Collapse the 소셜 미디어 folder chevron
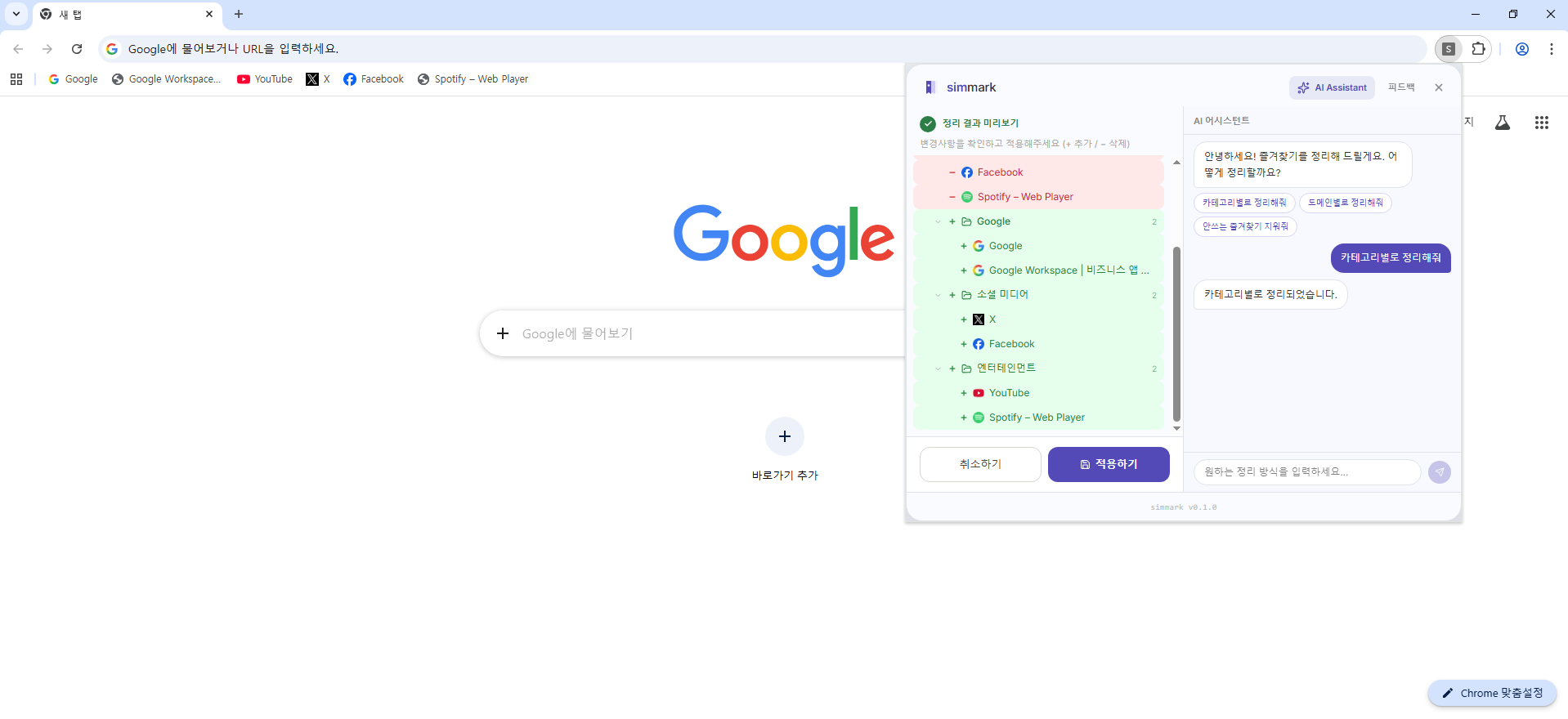Image resolution: width=1568 pixels, height=719 pixels. click(938, 295)
